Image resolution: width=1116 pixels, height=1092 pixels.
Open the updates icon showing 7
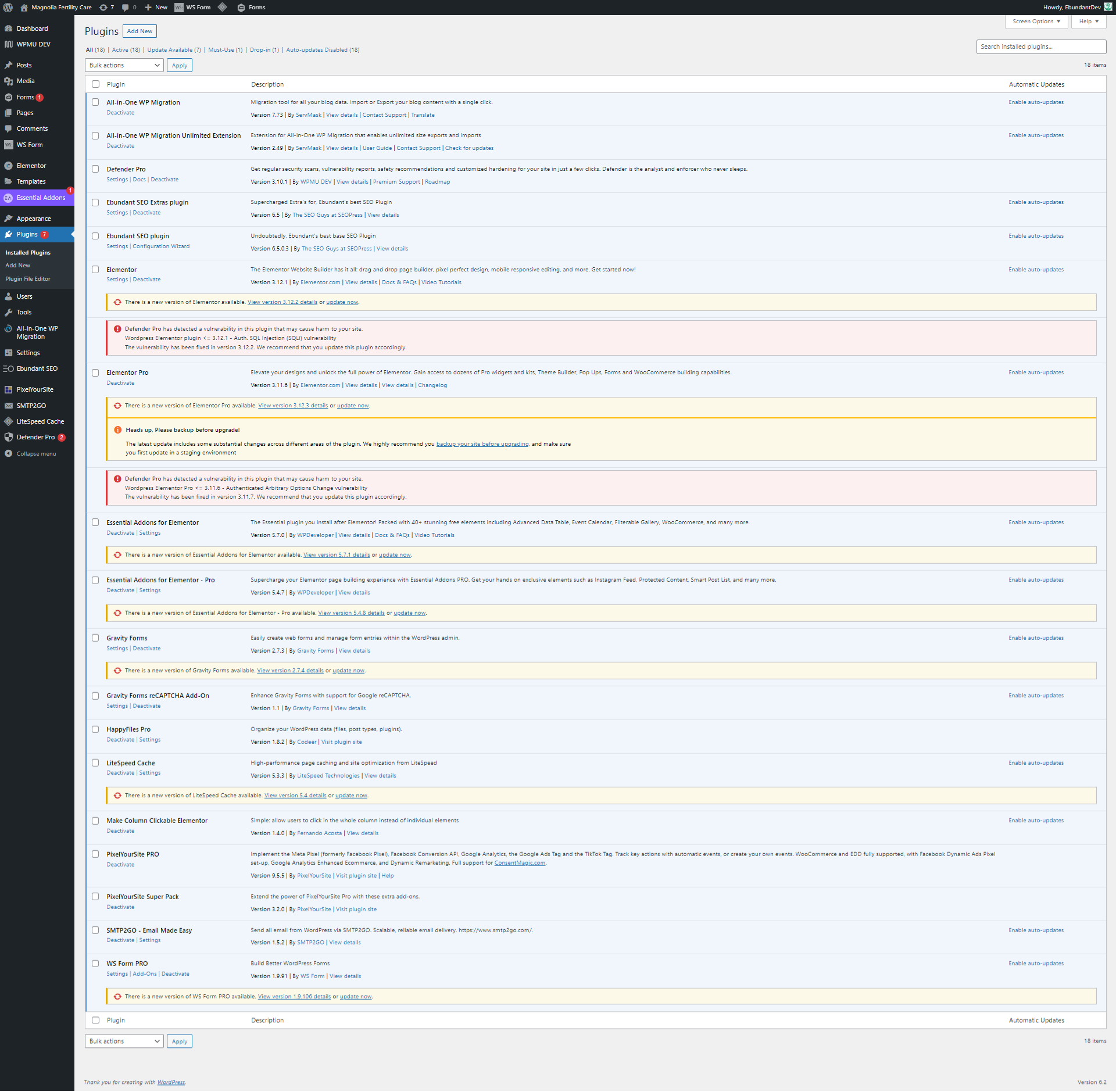(x=103, y=8)
